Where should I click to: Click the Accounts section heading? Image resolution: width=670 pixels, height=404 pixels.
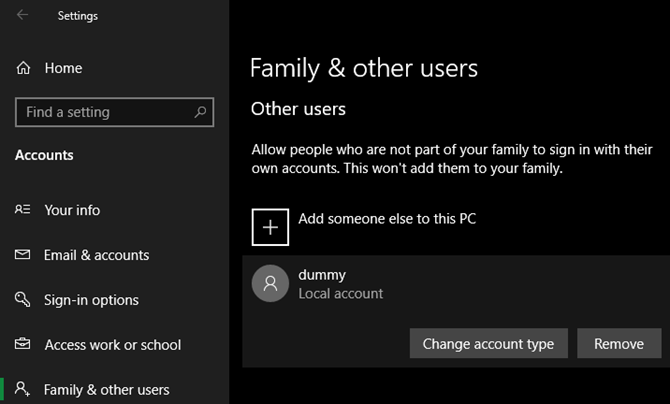pyautogui.click(x=44, y=155)
